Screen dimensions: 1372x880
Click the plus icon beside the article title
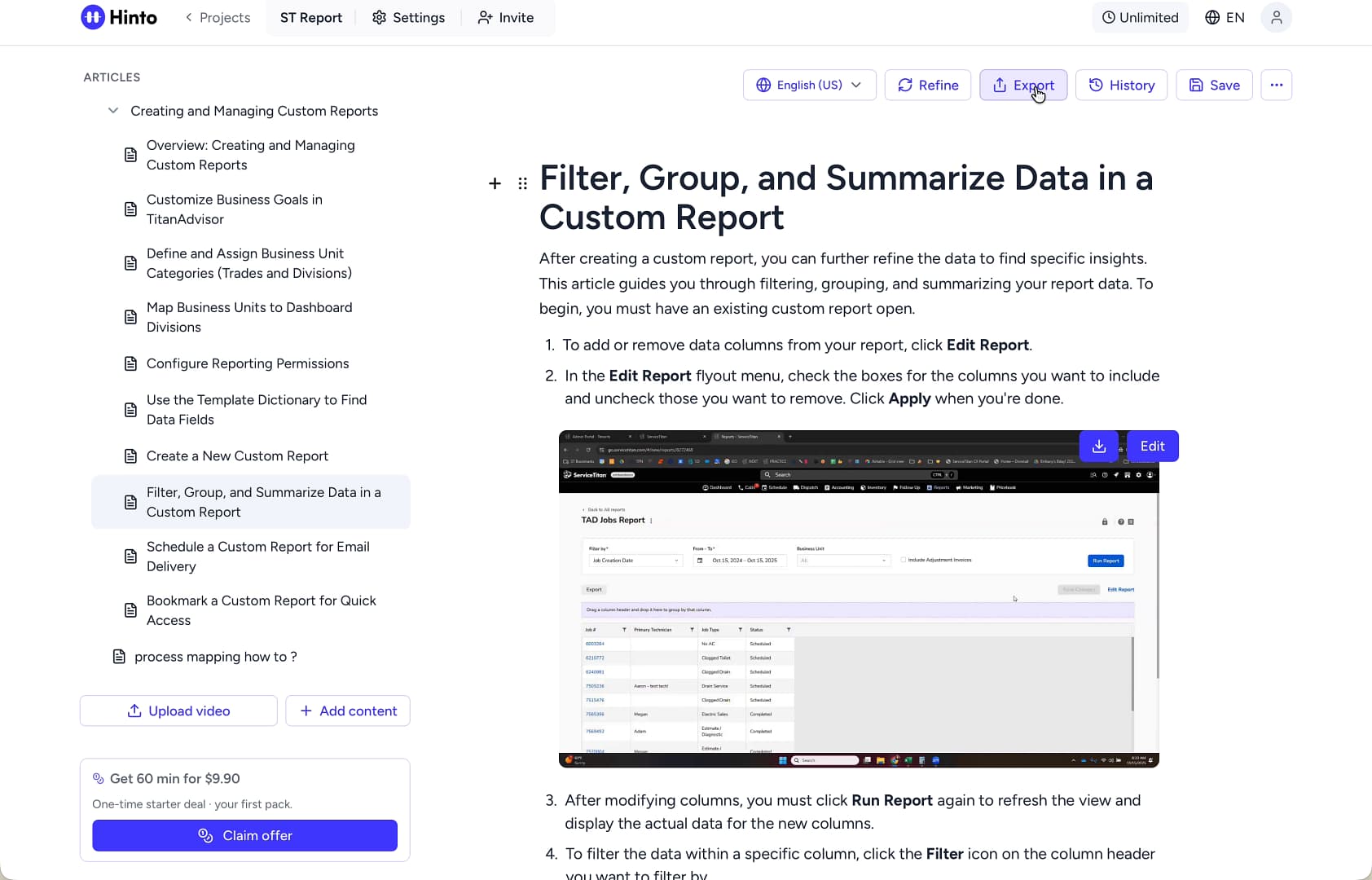point(495,183)
